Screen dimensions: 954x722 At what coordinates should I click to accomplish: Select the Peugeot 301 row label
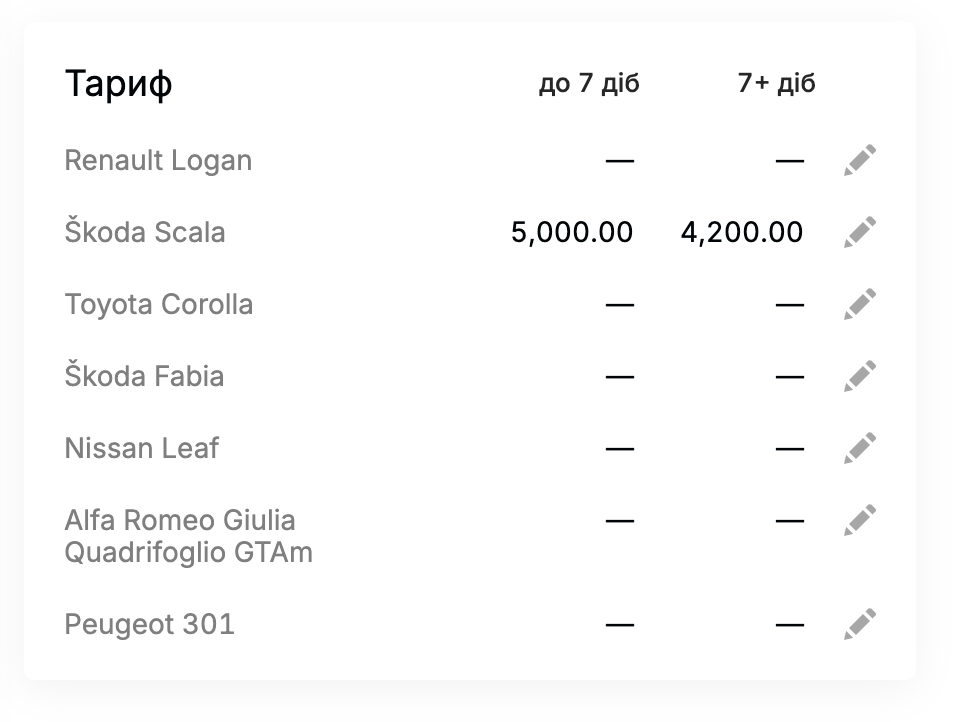coord(150,625)
